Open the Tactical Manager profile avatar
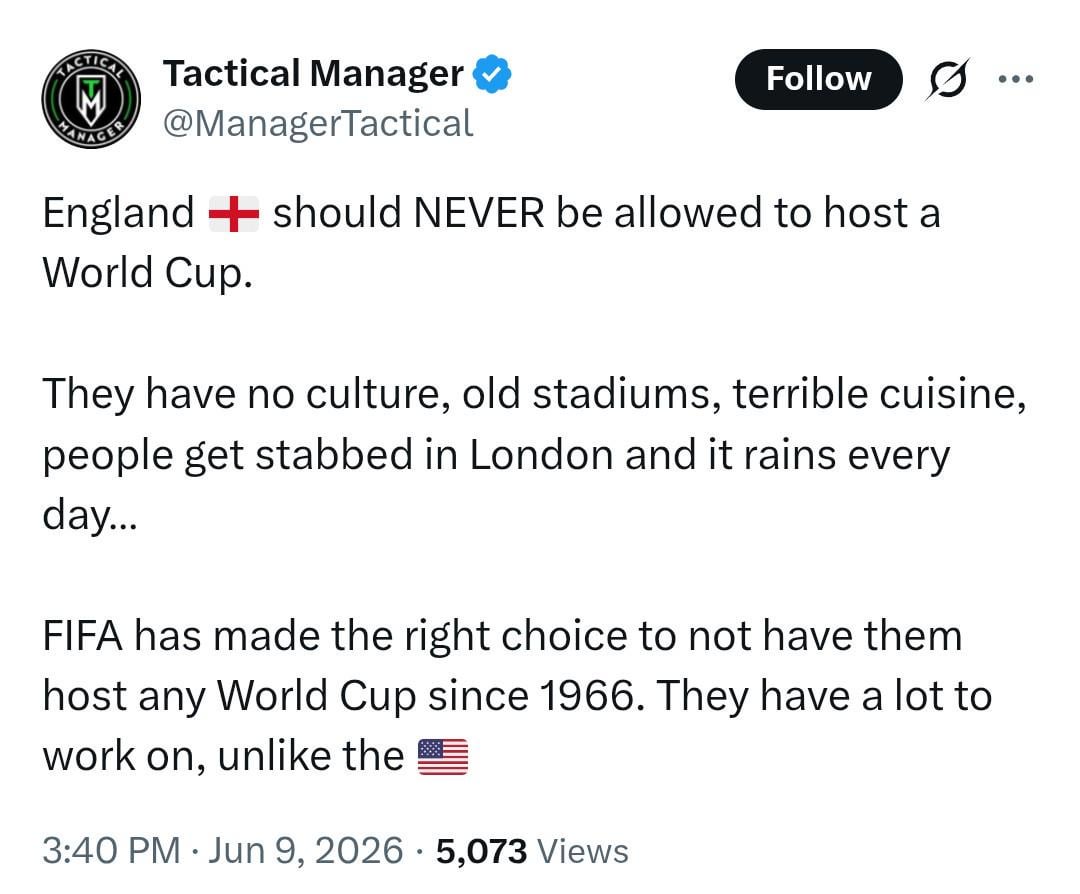The image size is (1080, 894). 91,100
